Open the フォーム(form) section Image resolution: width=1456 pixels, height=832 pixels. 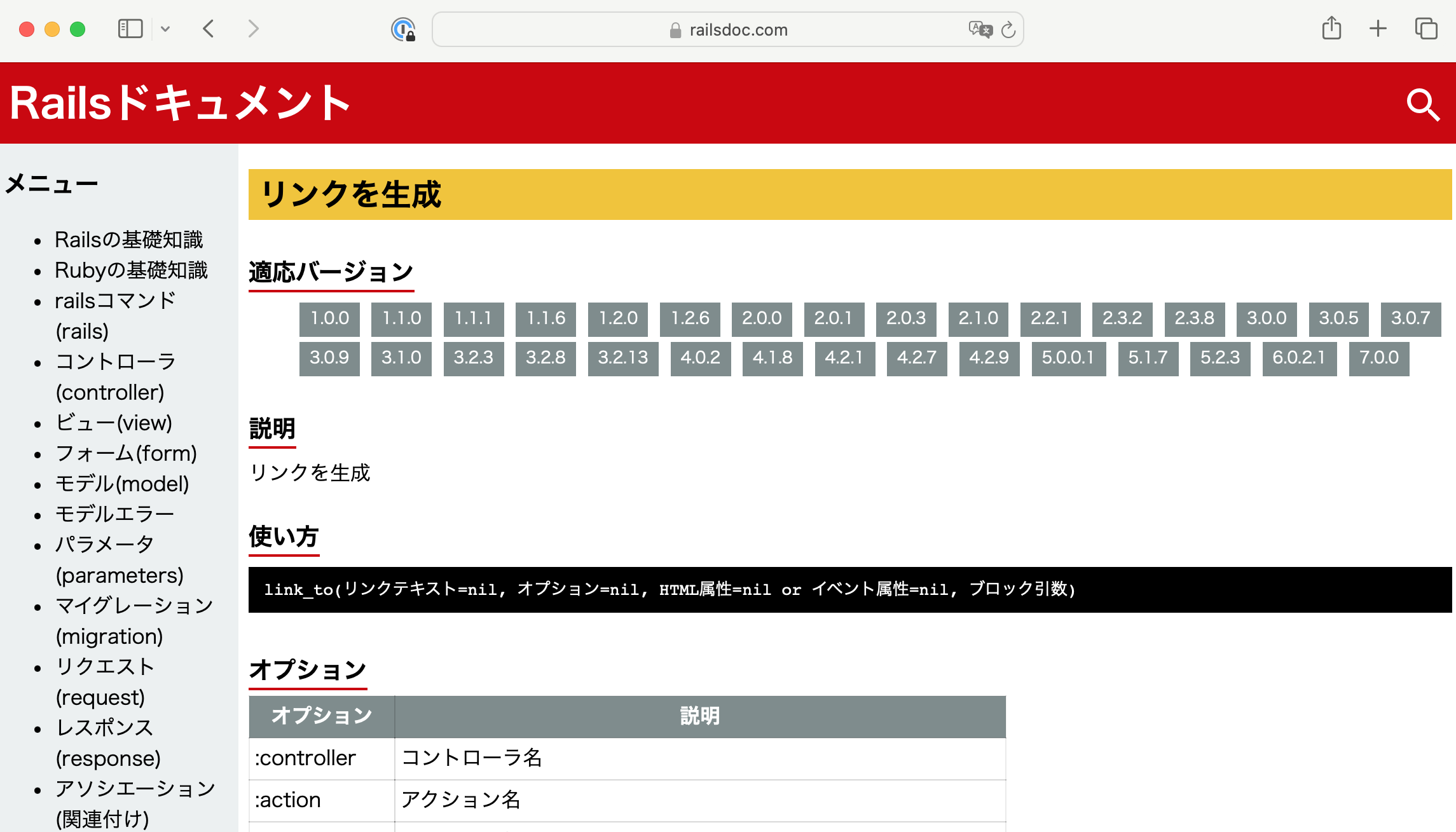click(x=125, y=453)
